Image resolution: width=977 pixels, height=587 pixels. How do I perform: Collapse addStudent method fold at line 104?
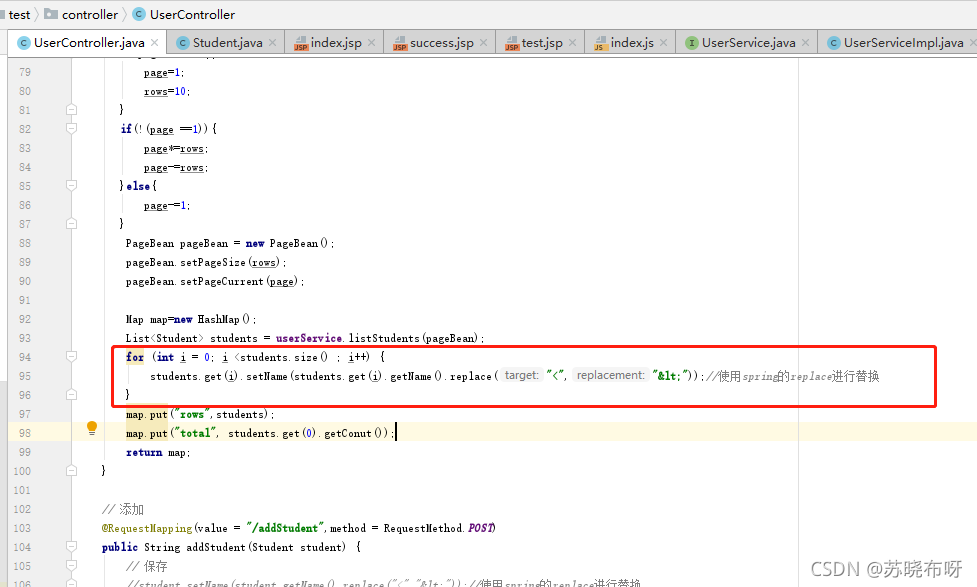pyautogui.click(x=72, y=546)
